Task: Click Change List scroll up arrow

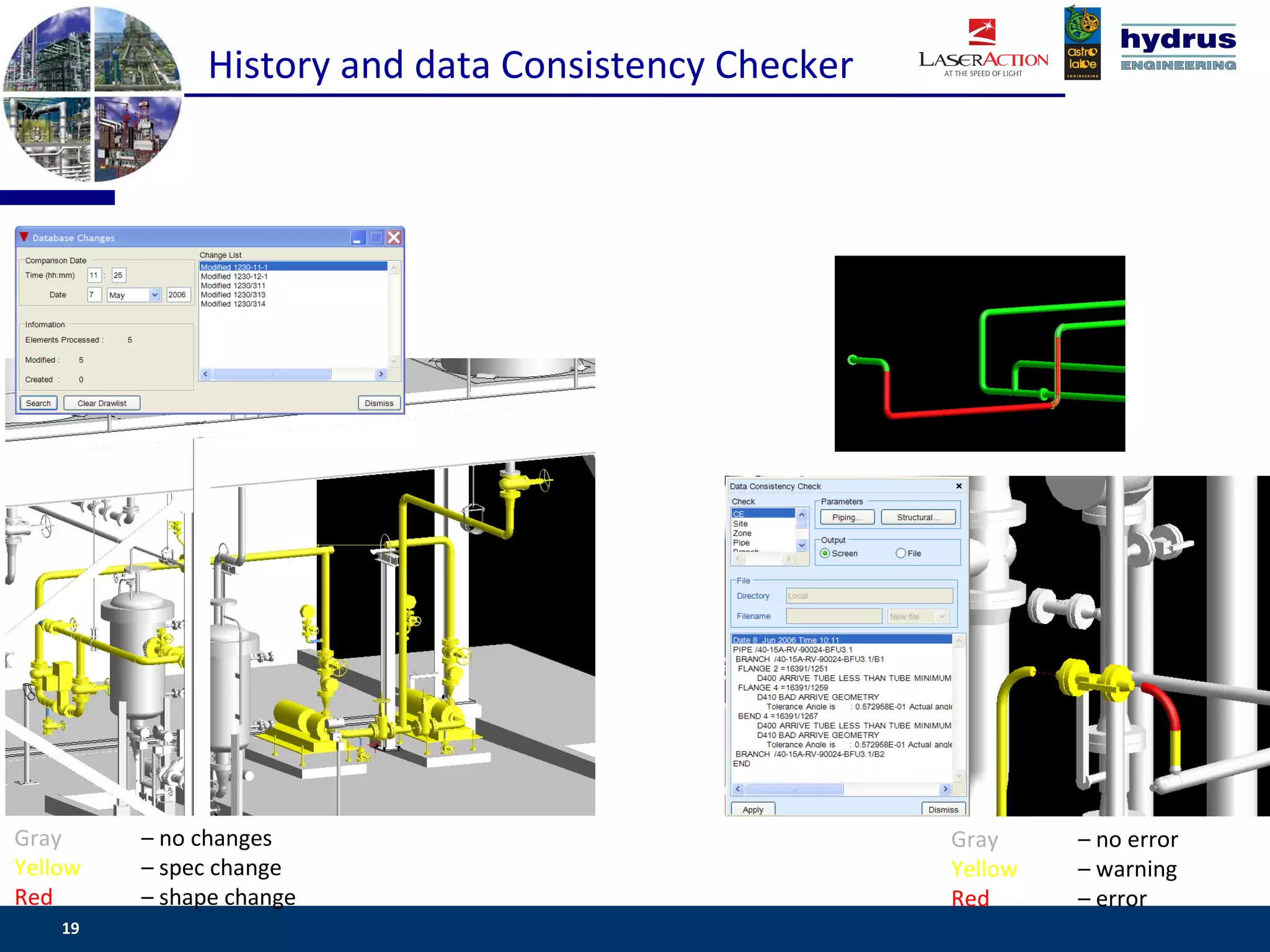Action: point(394,267)
